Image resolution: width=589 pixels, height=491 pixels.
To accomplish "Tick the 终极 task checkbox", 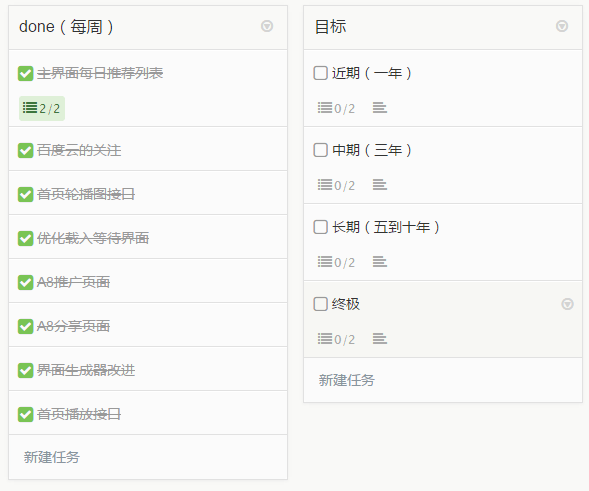I will click(x=320, y=304).
